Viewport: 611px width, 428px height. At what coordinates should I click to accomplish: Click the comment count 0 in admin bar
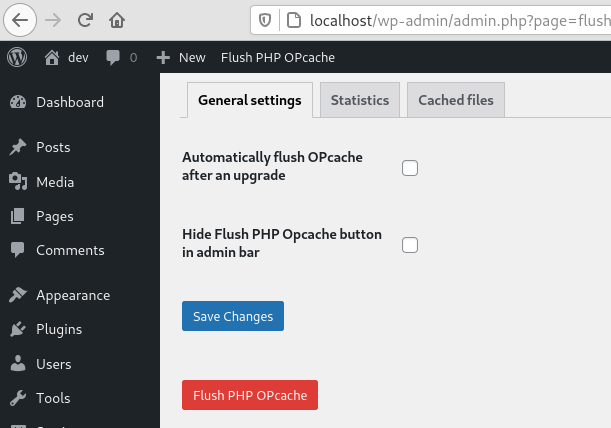coord(133,58)
